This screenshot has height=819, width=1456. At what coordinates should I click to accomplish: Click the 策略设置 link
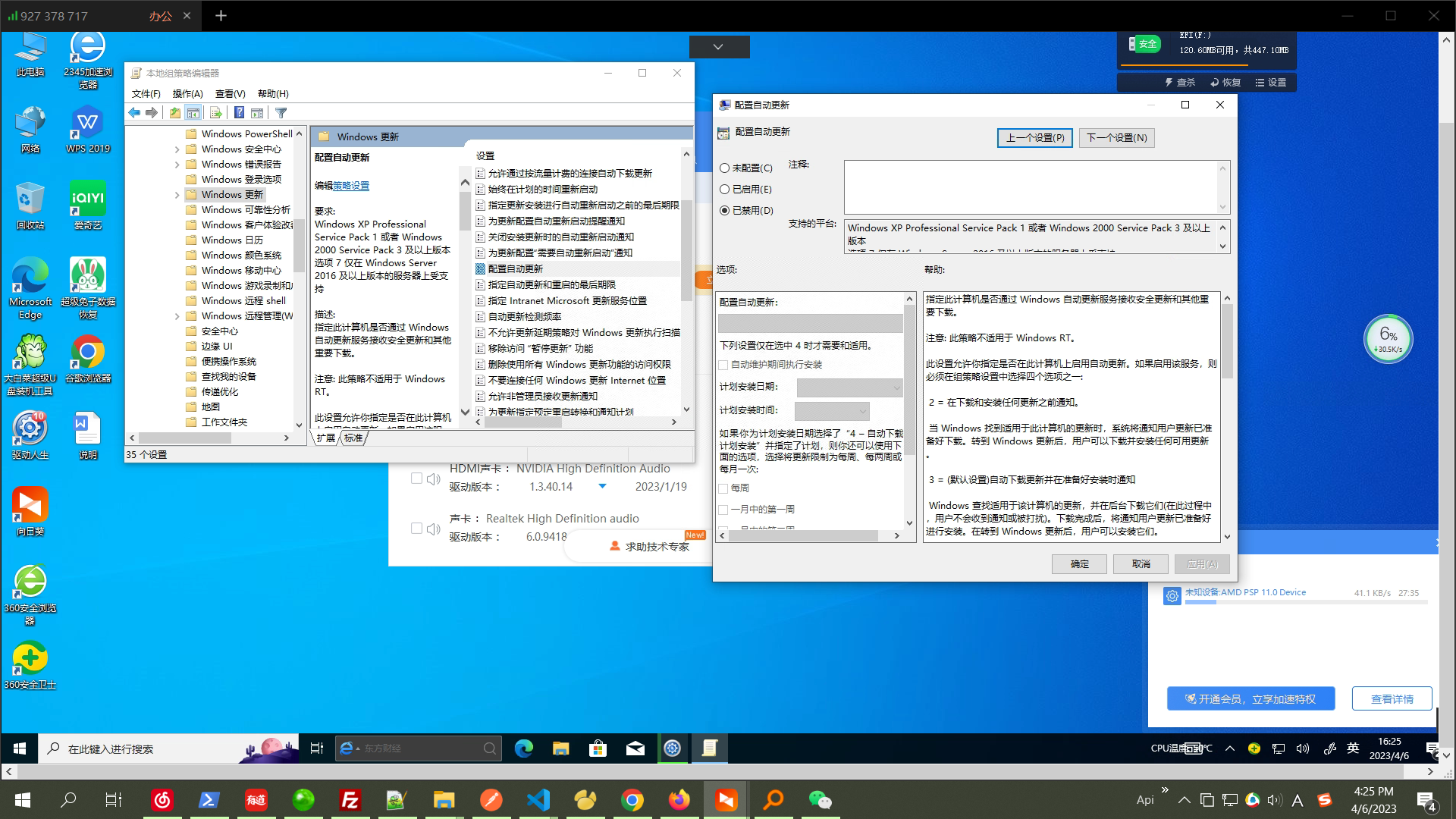coord(351,186)
